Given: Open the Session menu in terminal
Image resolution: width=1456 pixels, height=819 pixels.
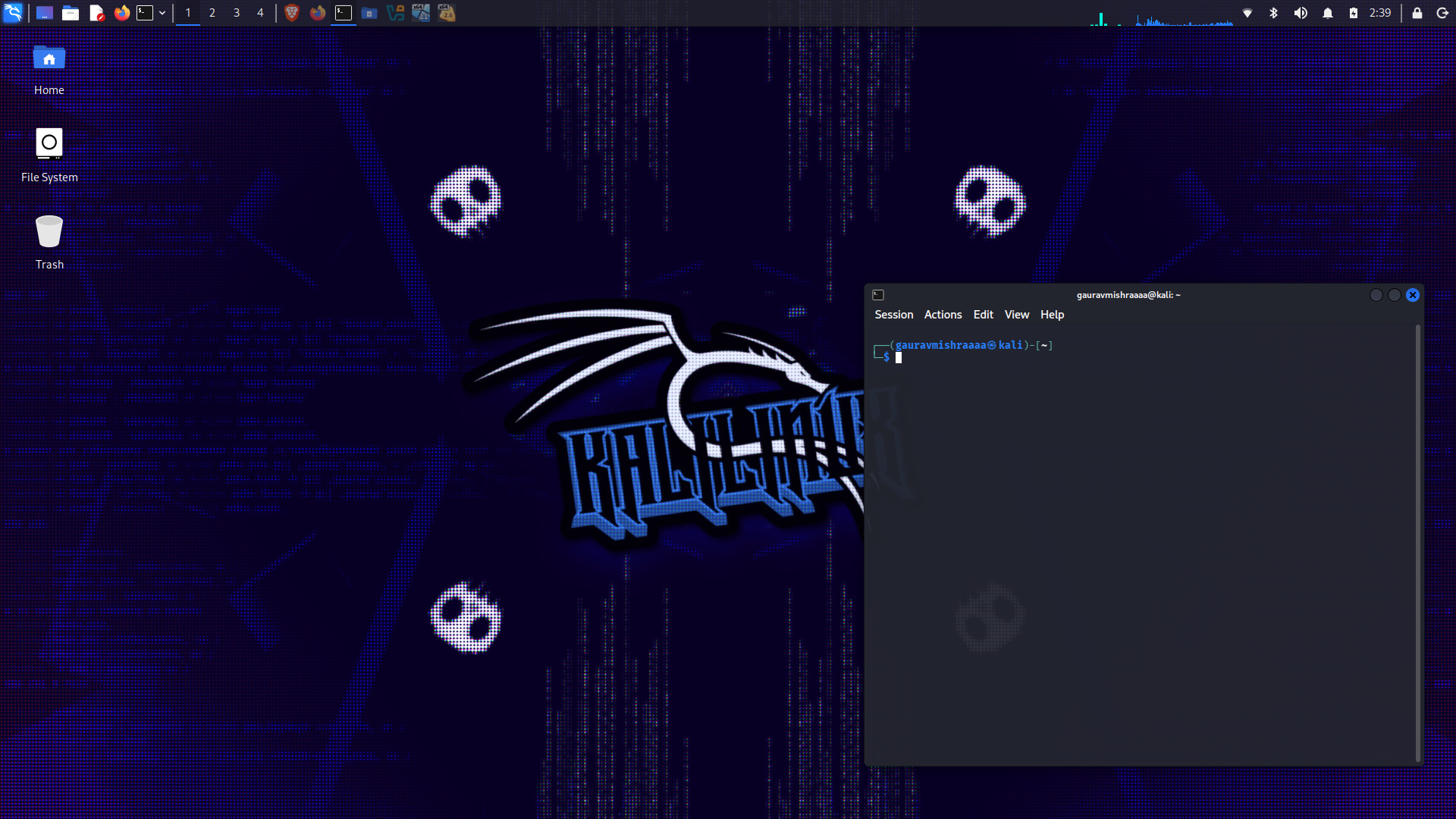Looking at the screenshot, I should pyautogui.click(x=893, y=315).
